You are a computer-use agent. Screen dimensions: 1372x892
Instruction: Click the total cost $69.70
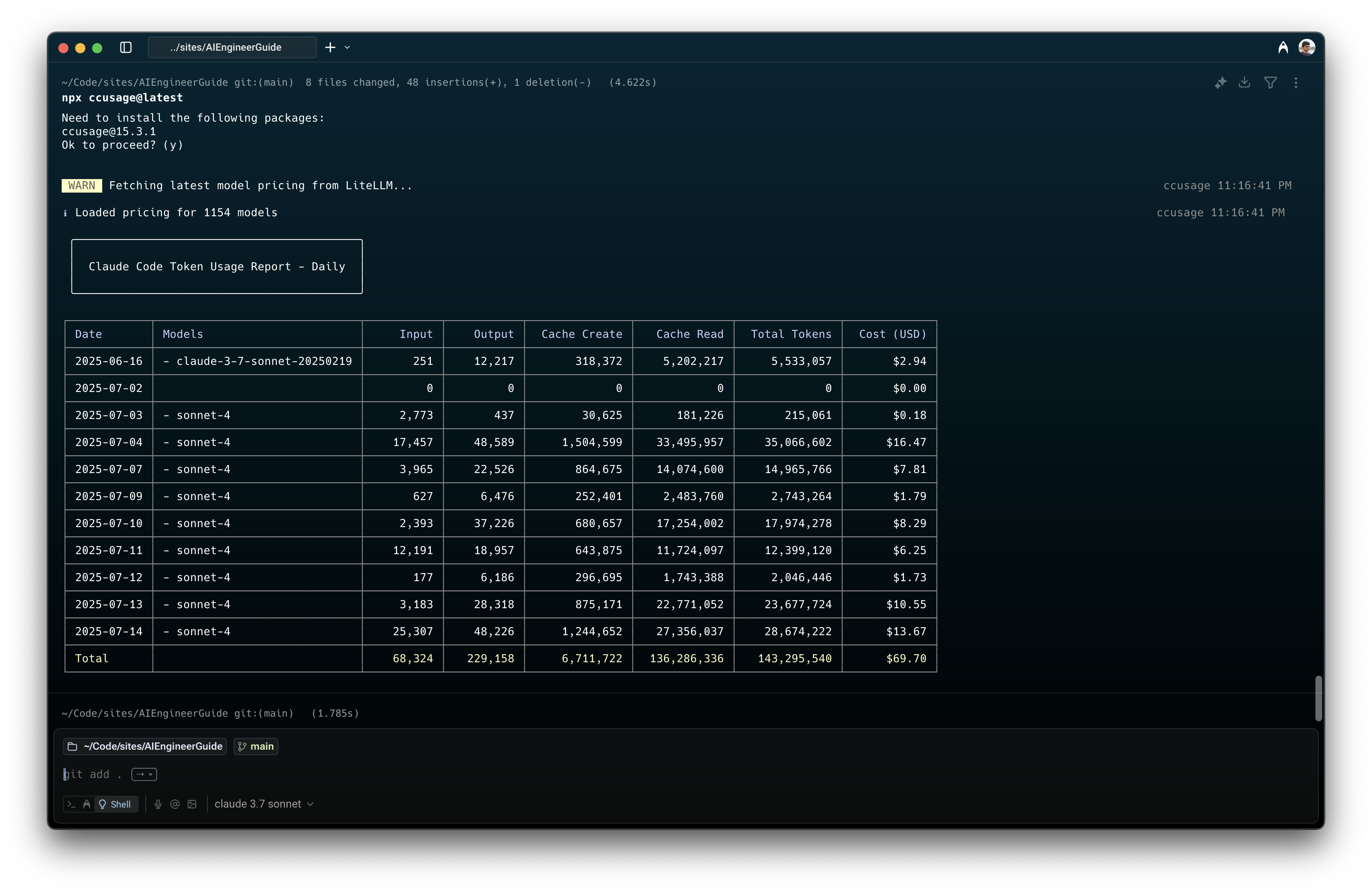point(906,658)
